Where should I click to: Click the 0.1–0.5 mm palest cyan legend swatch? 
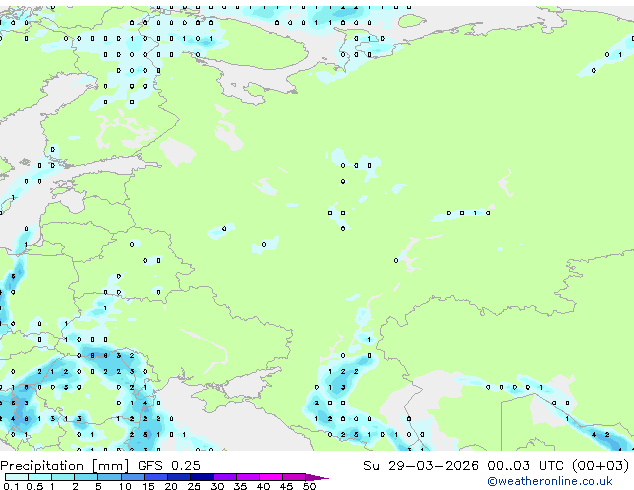(x=17, y=477)
